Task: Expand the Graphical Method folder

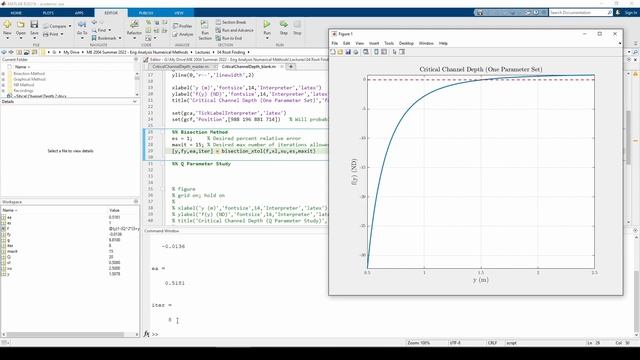Action: point(3,79)
